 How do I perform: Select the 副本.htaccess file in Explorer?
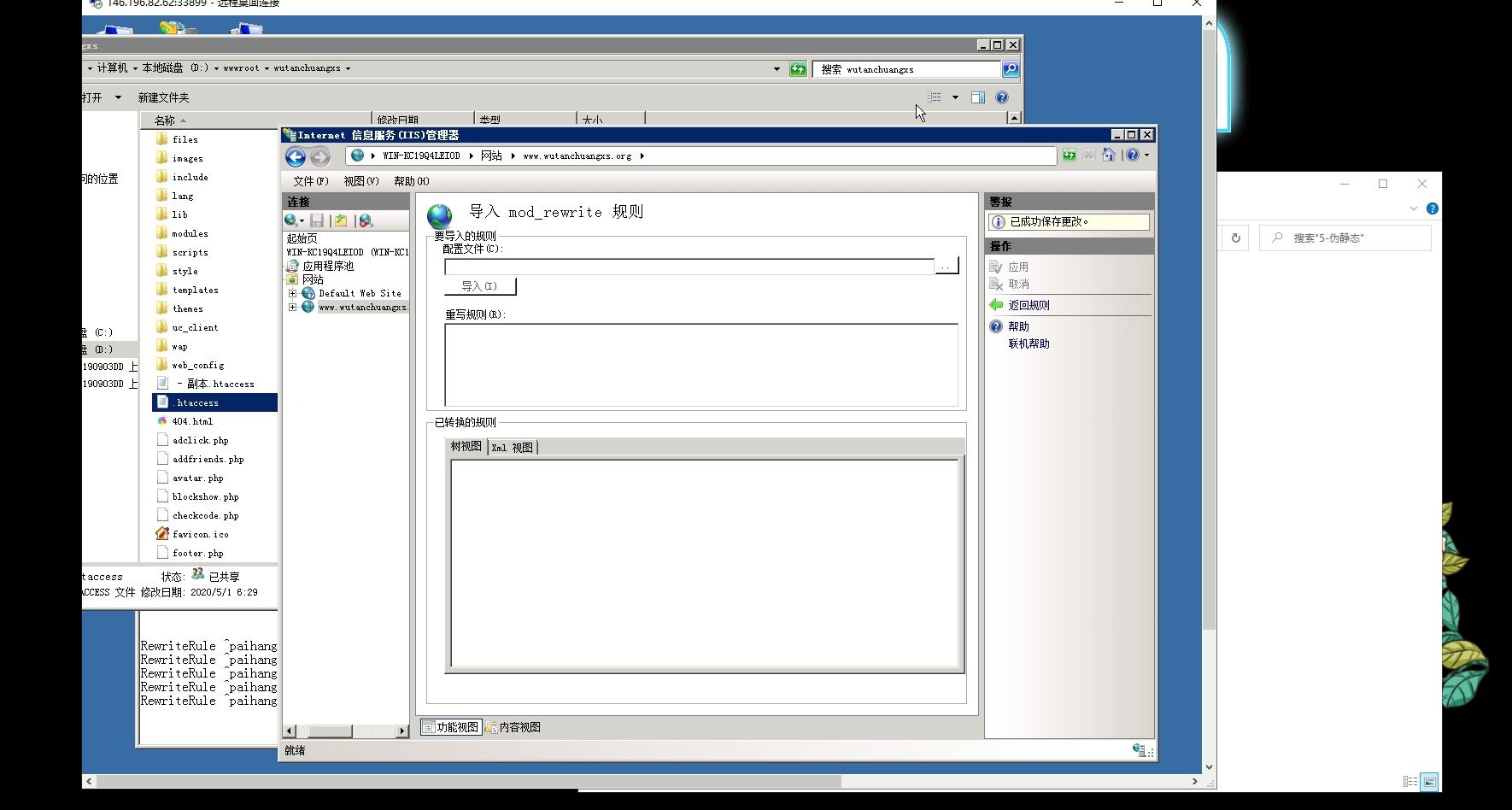coord(214,384)
